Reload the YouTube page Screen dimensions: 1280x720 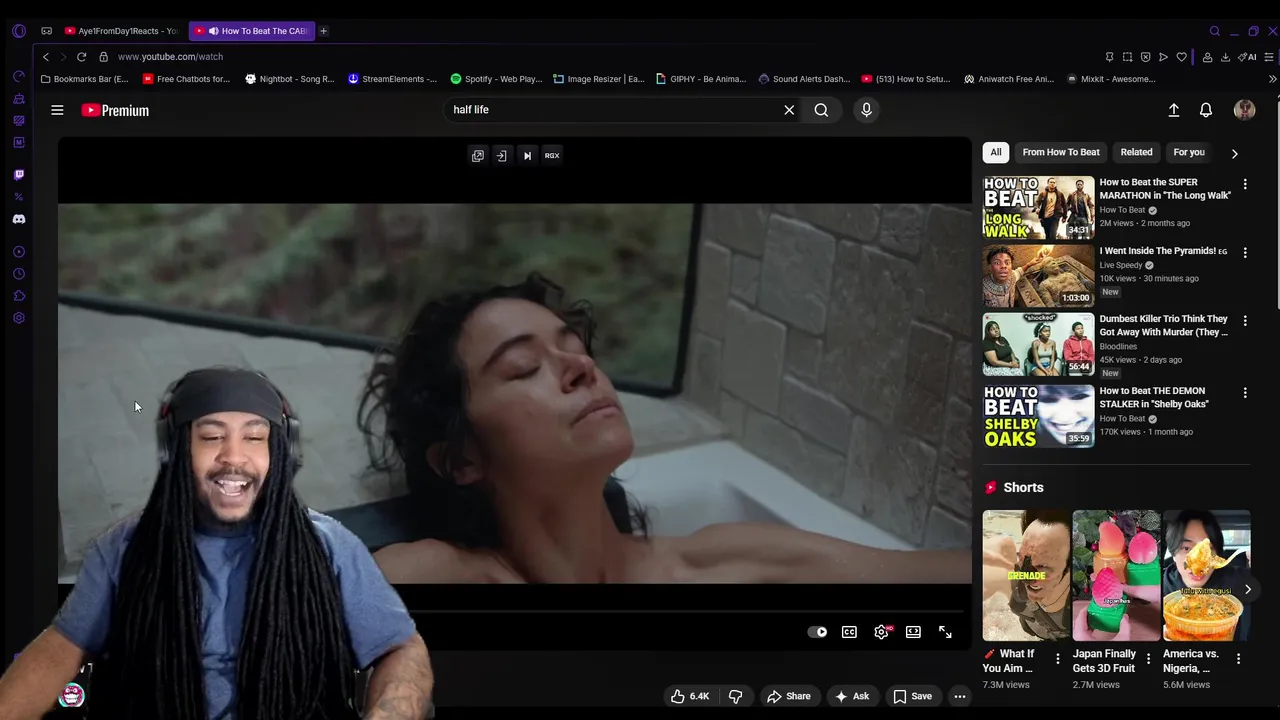tap(81, 57)
